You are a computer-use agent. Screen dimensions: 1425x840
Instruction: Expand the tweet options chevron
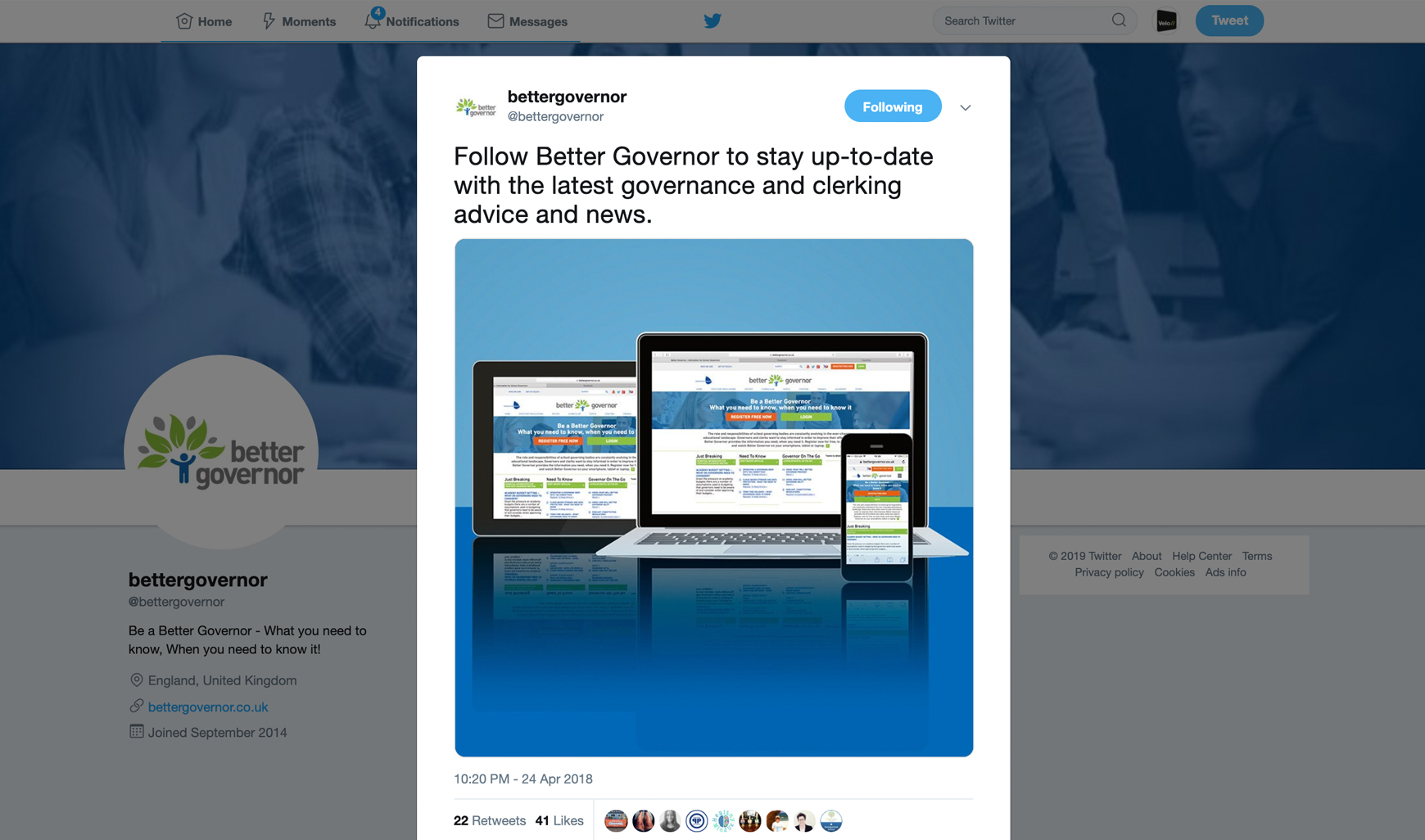(966, 107)
